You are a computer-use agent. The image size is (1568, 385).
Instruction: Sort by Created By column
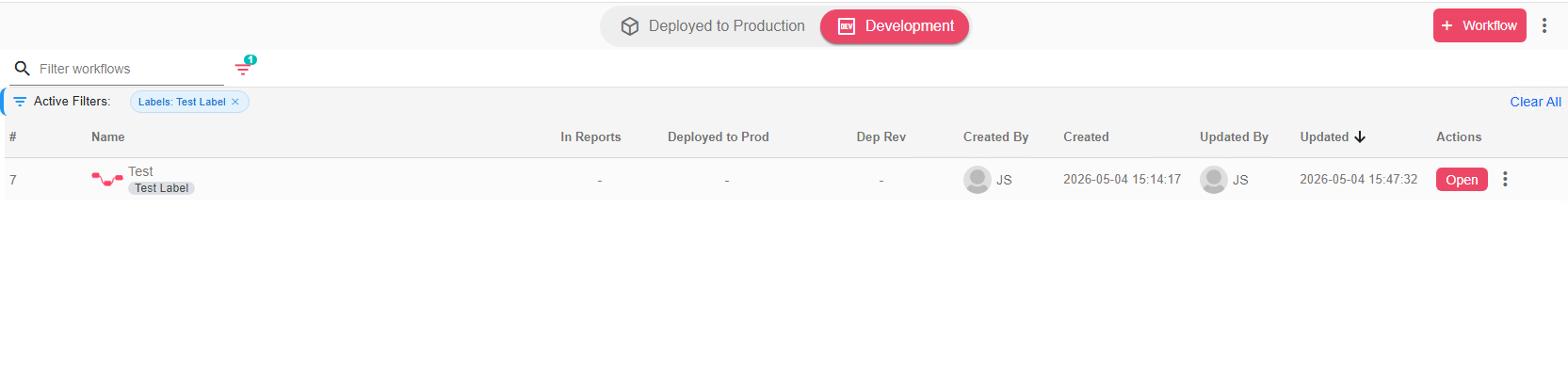(x=995, y=136)
